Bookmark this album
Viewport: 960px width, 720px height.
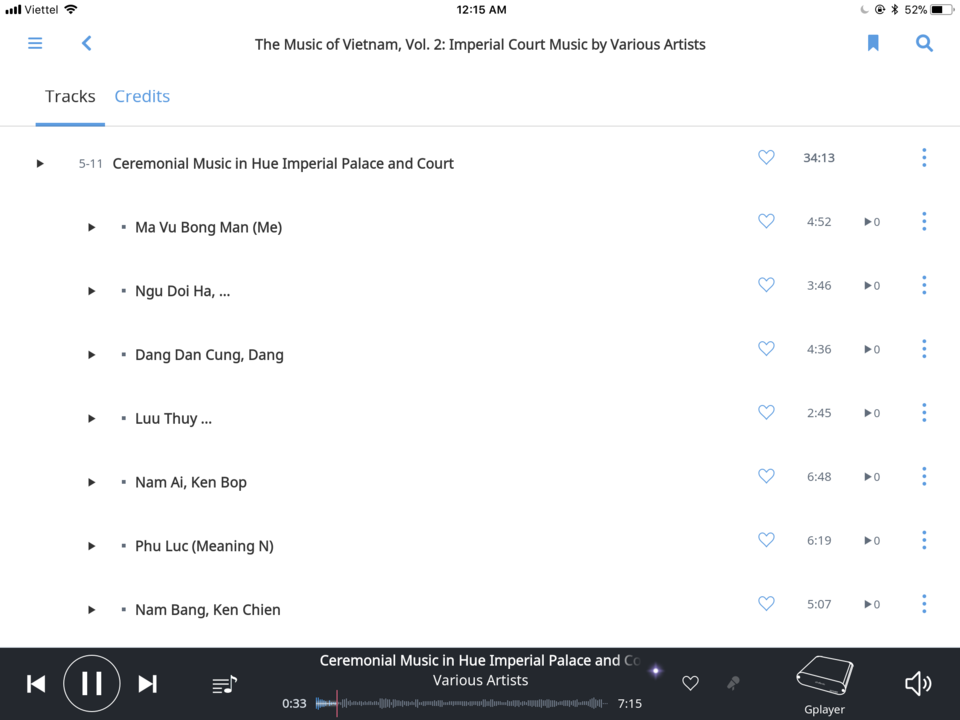tap(873, 43)
